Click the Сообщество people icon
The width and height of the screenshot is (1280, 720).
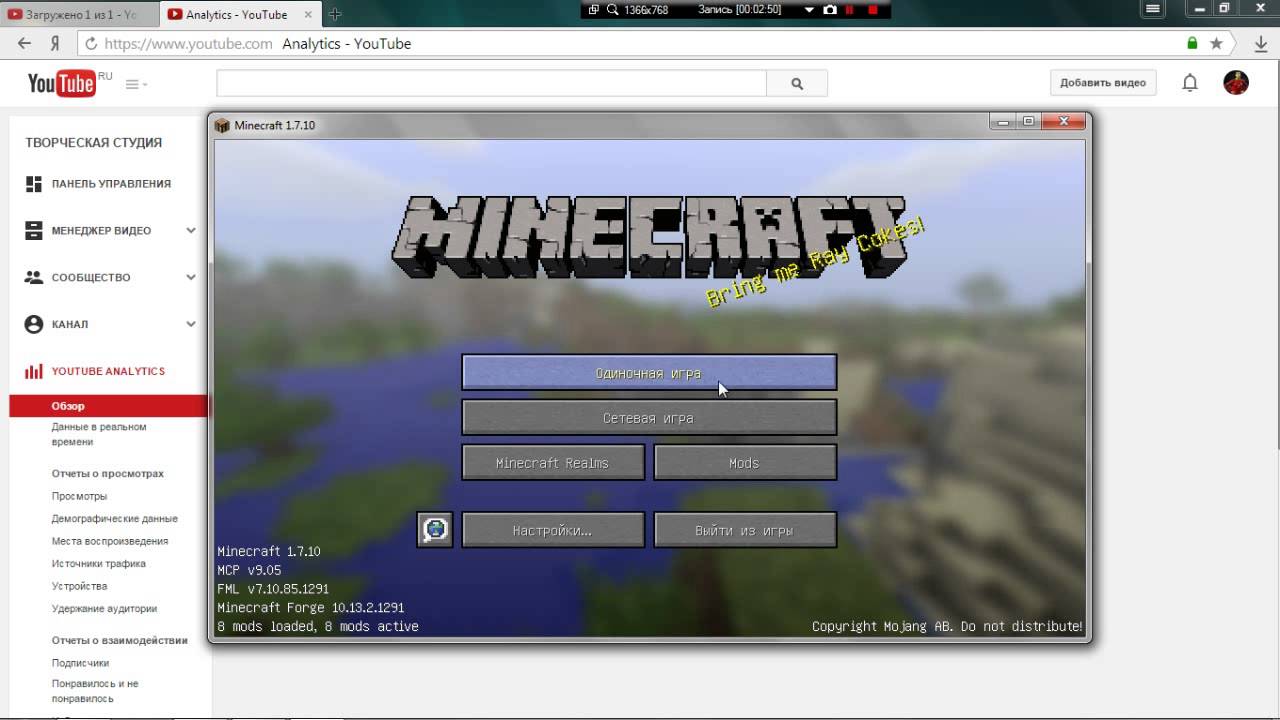(x=34, y=278)
